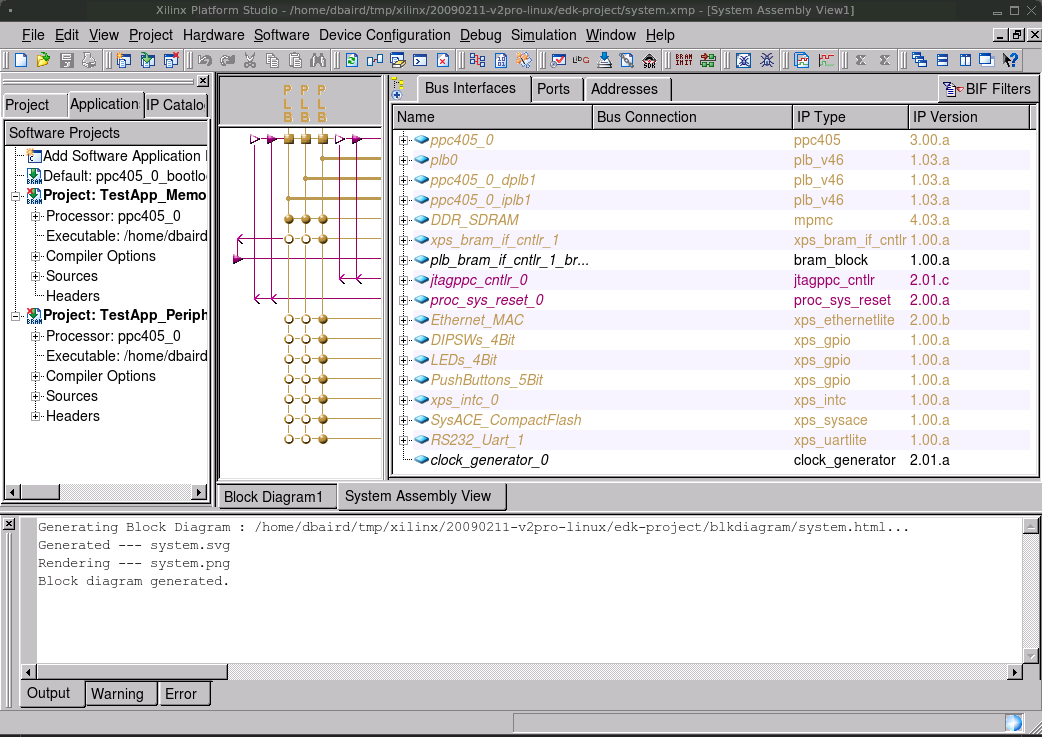Collapse Project: TestApp_Memory tree node
The image size is (1042, 737).
[x=16, y=196]
